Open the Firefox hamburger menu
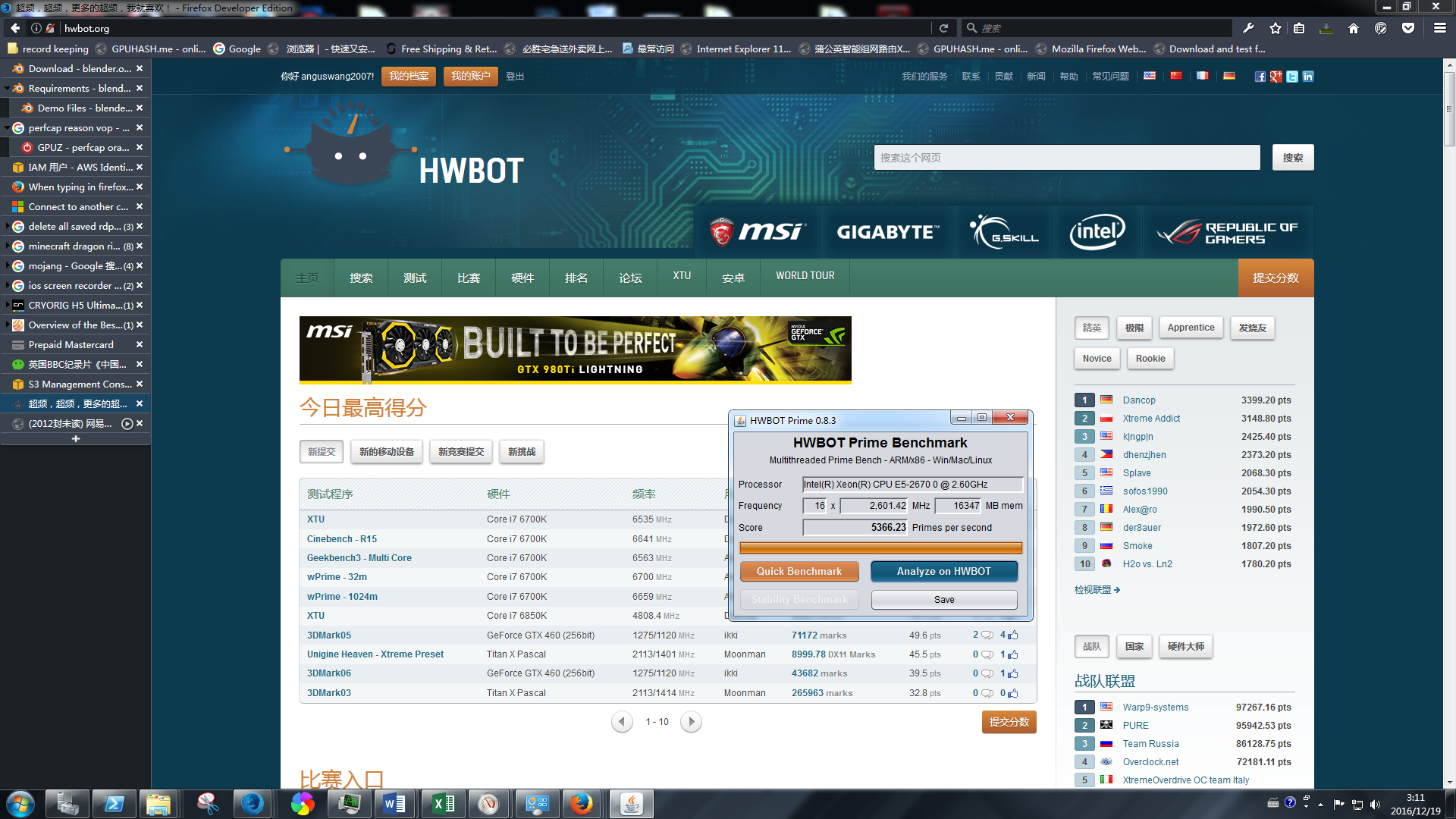This screenshot has width=1456, height=819. pyautogui.click(x=1440, y=28)
